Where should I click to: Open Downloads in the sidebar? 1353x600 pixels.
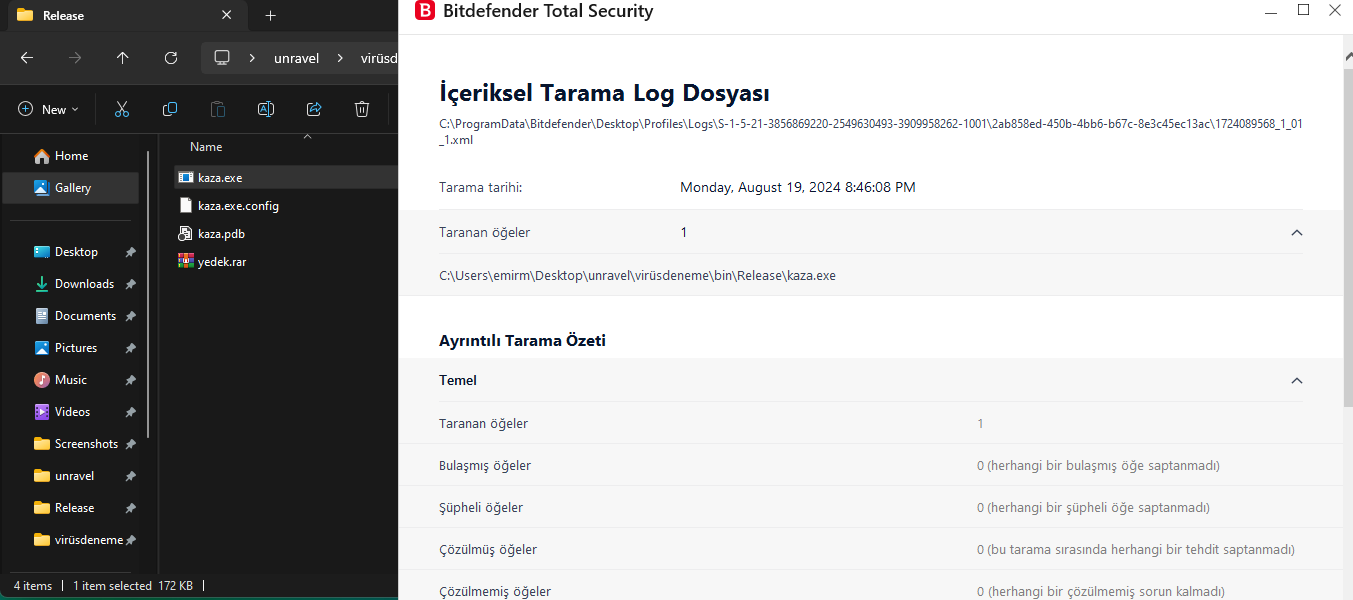pos(84,284)
